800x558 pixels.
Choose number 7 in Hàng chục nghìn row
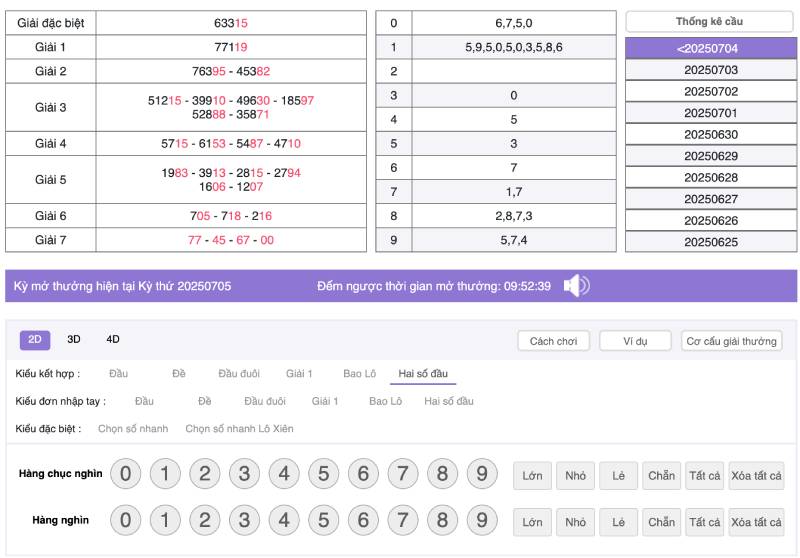click(x=403, y=474)
